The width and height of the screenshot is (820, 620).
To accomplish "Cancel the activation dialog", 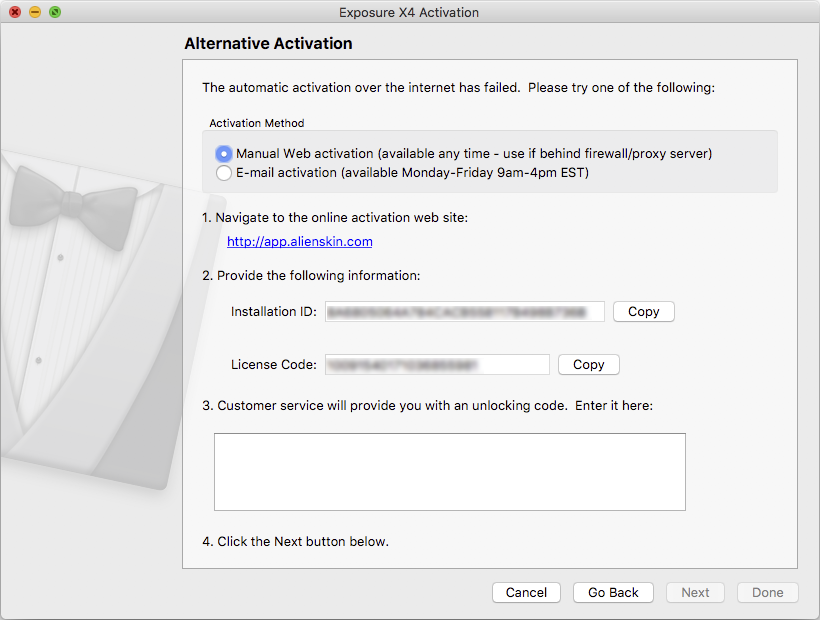I will click(x=526, y=592).
